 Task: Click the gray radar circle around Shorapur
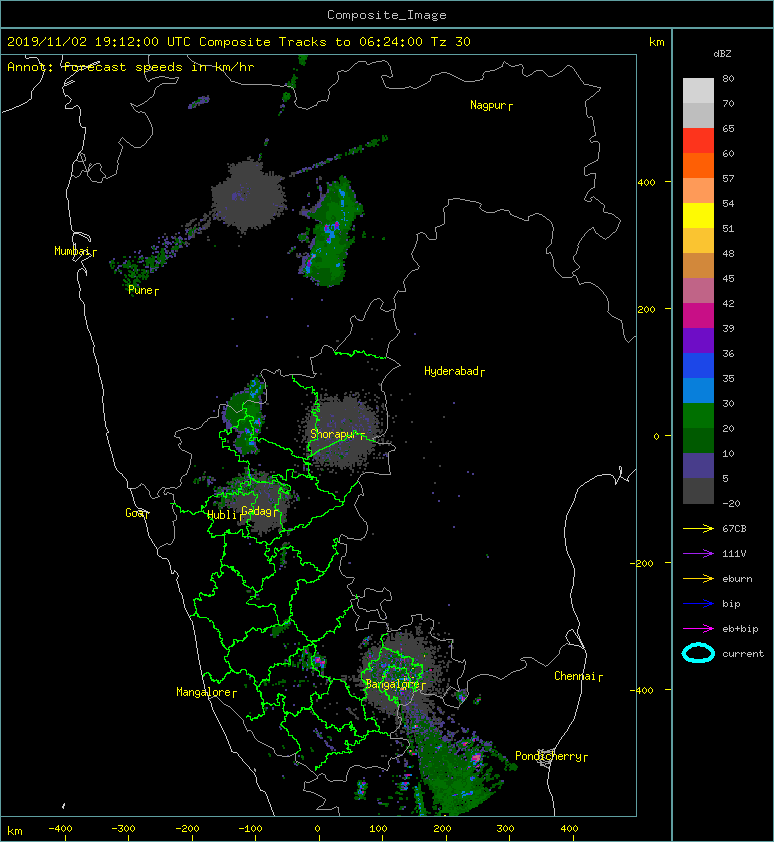click(343, 433)
